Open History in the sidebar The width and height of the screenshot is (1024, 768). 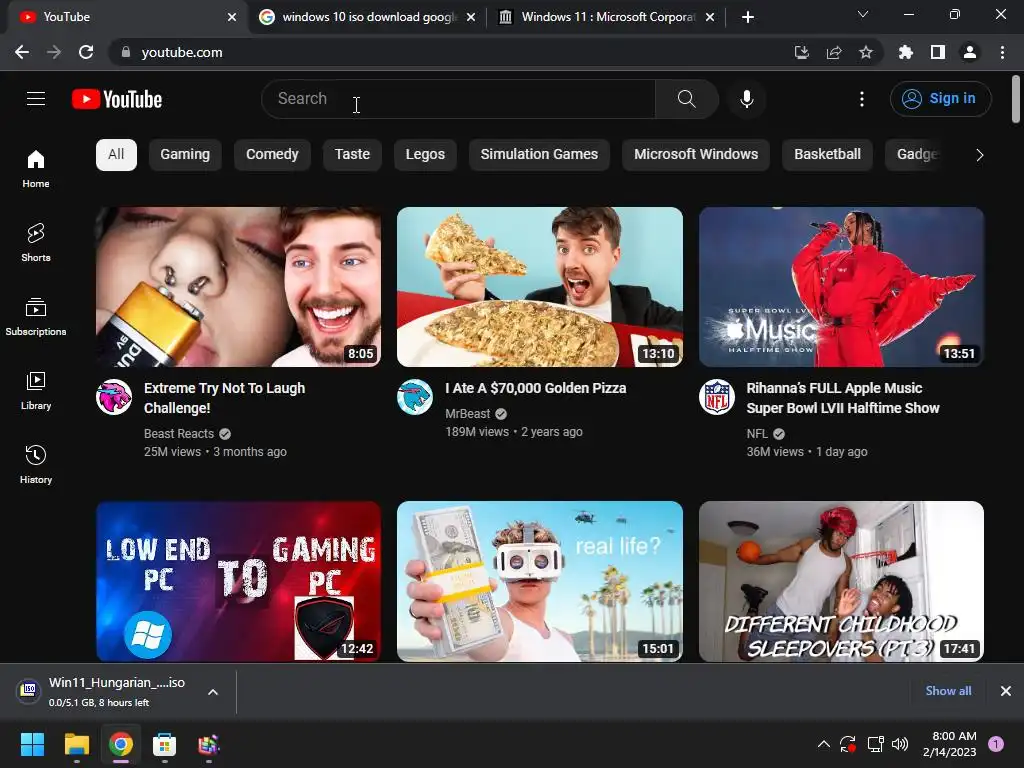click(36, 464)
